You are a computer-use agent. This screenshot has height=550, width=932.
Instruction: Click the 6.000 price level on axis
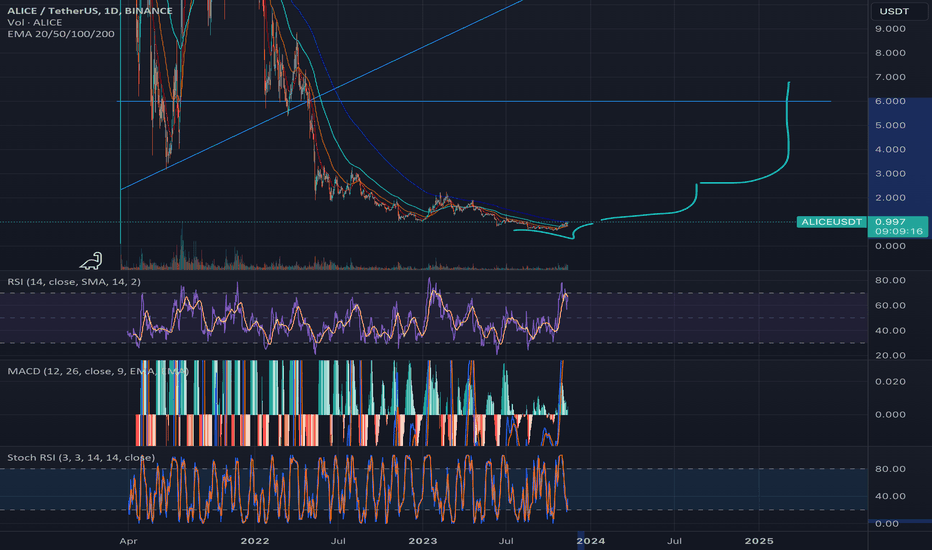point(890,101)
